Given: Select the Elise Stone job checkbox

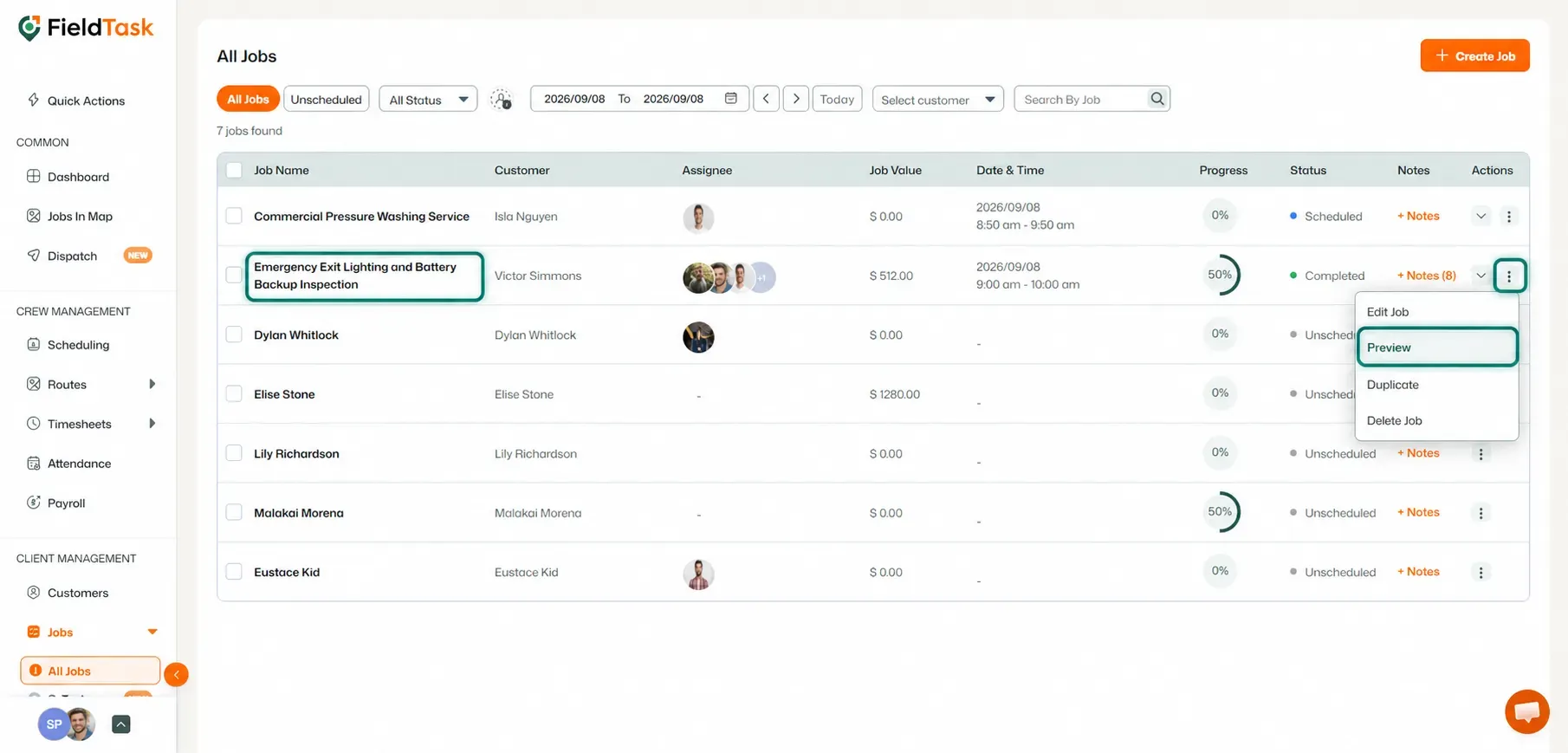Looking at the screenshot, I should click(x=234, y=393).
